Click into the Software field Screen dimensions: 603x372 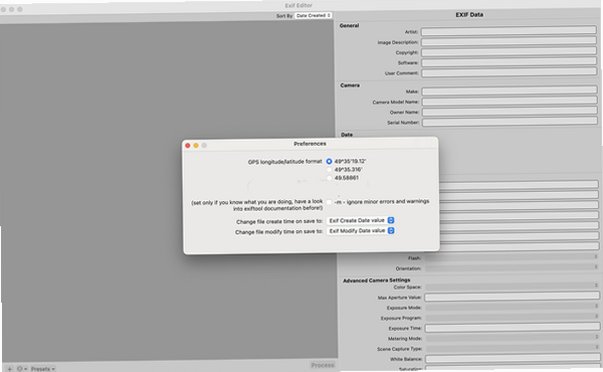[508, 62]
